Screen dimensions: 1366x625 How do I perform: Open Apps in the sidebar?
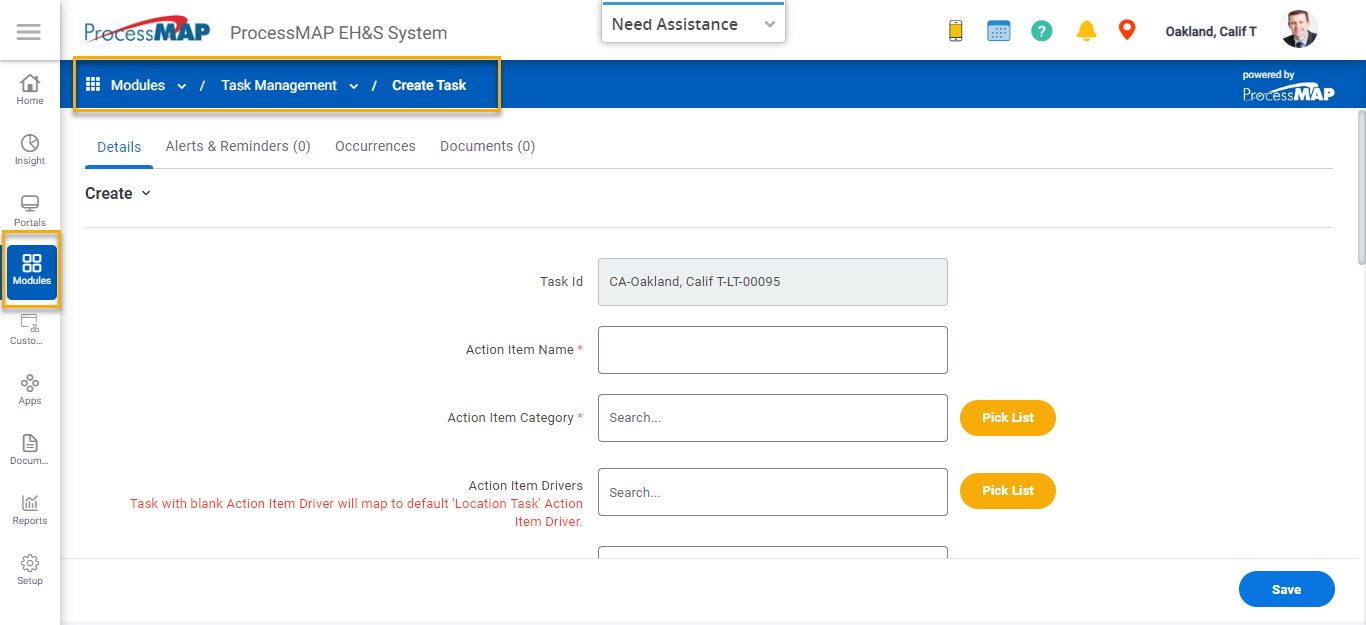click(x=30, y=390)
